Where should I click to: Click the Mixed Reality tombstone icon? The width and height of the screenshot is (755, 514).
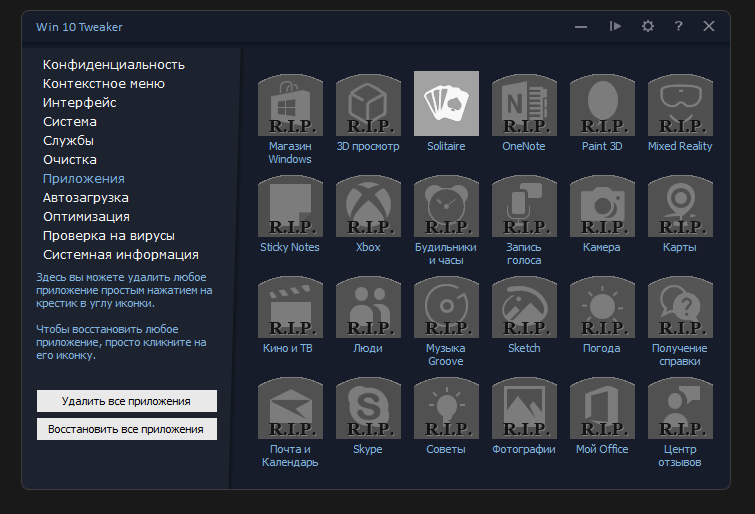pos(680,105)
